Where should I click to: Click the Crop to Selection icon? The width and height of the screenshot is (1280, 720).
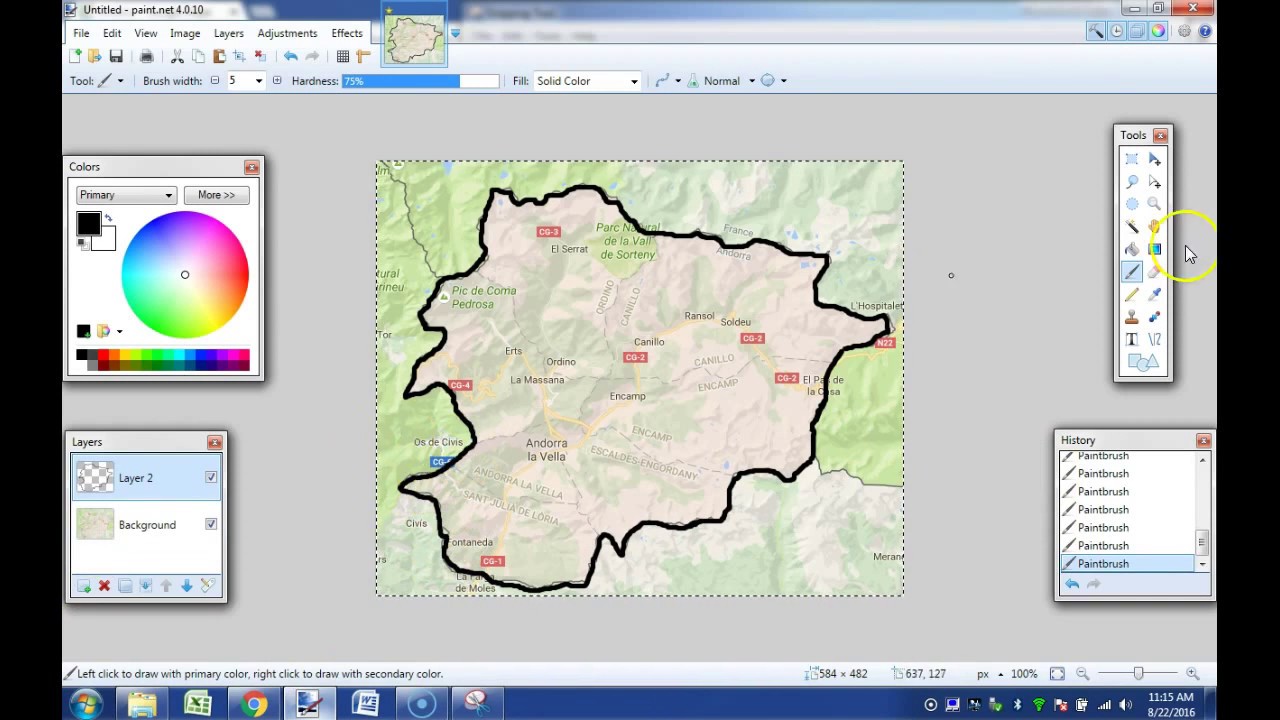[x=240, y=57]
